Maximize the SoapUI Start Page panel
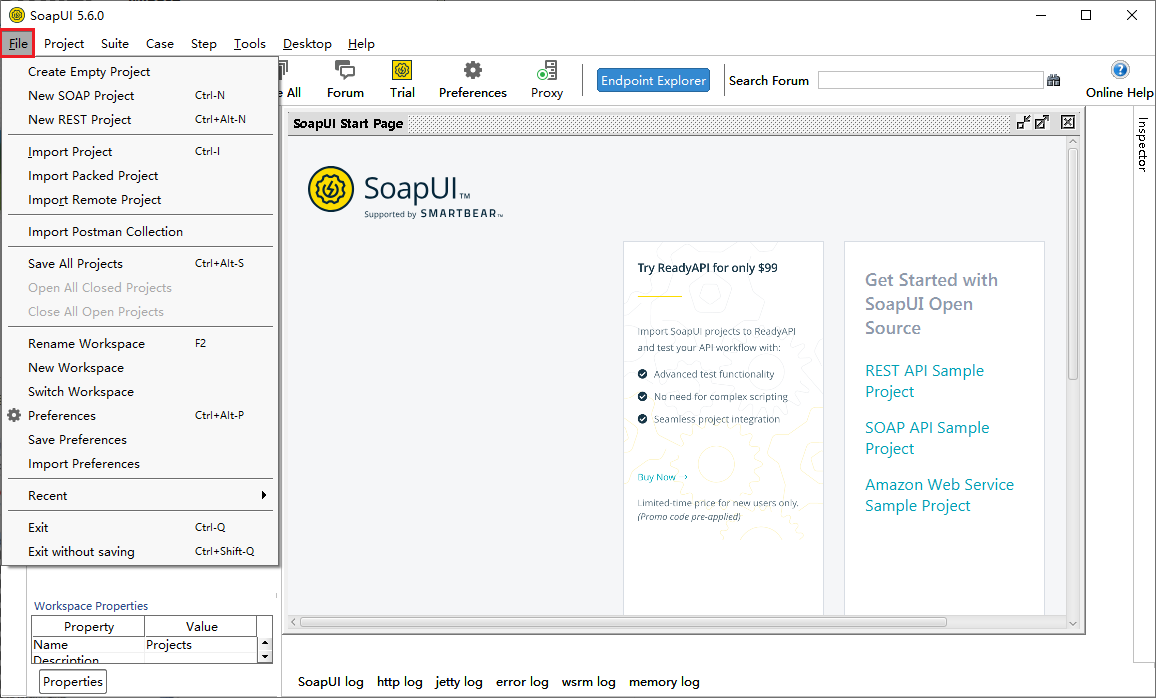This screenshot has width=1156, height=698. point(1042,122)
